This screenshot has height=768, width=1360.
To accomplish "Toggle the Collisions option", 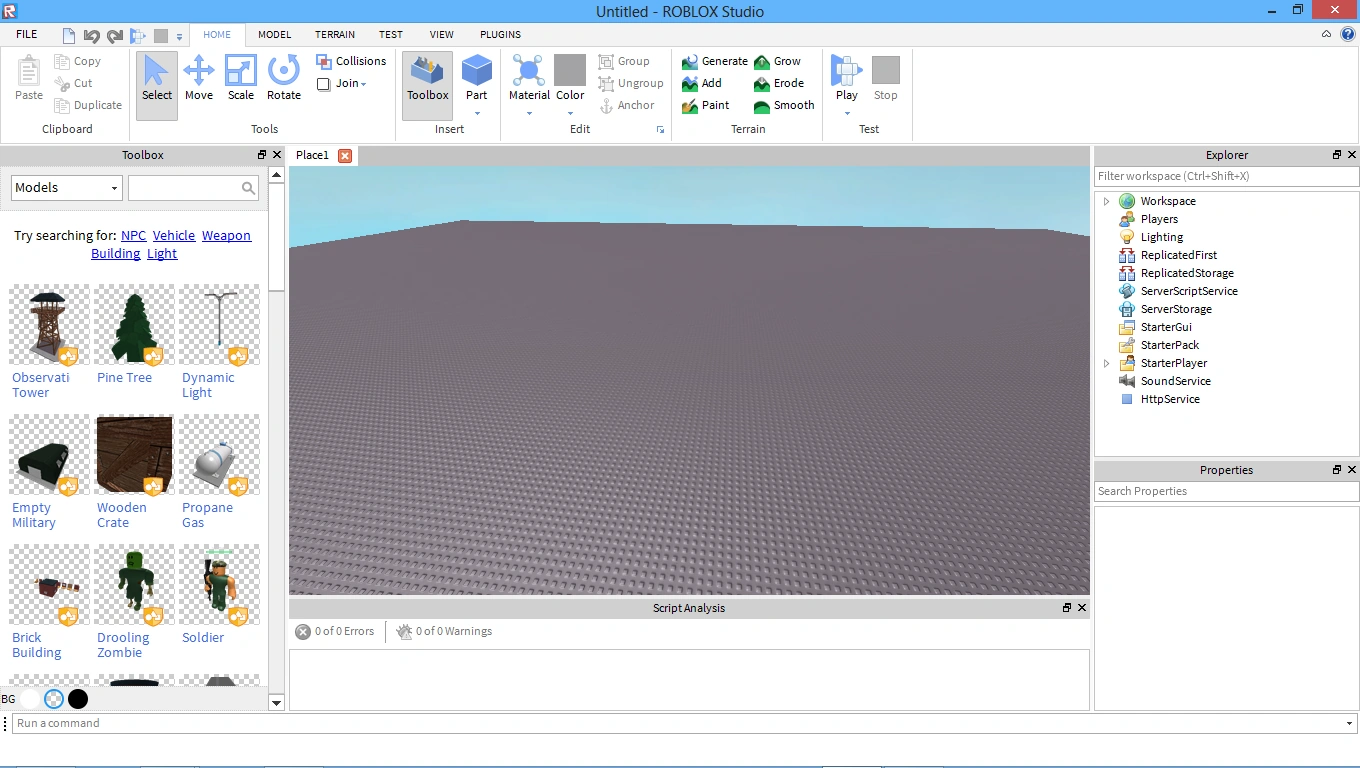I will (x=350, y=61).
